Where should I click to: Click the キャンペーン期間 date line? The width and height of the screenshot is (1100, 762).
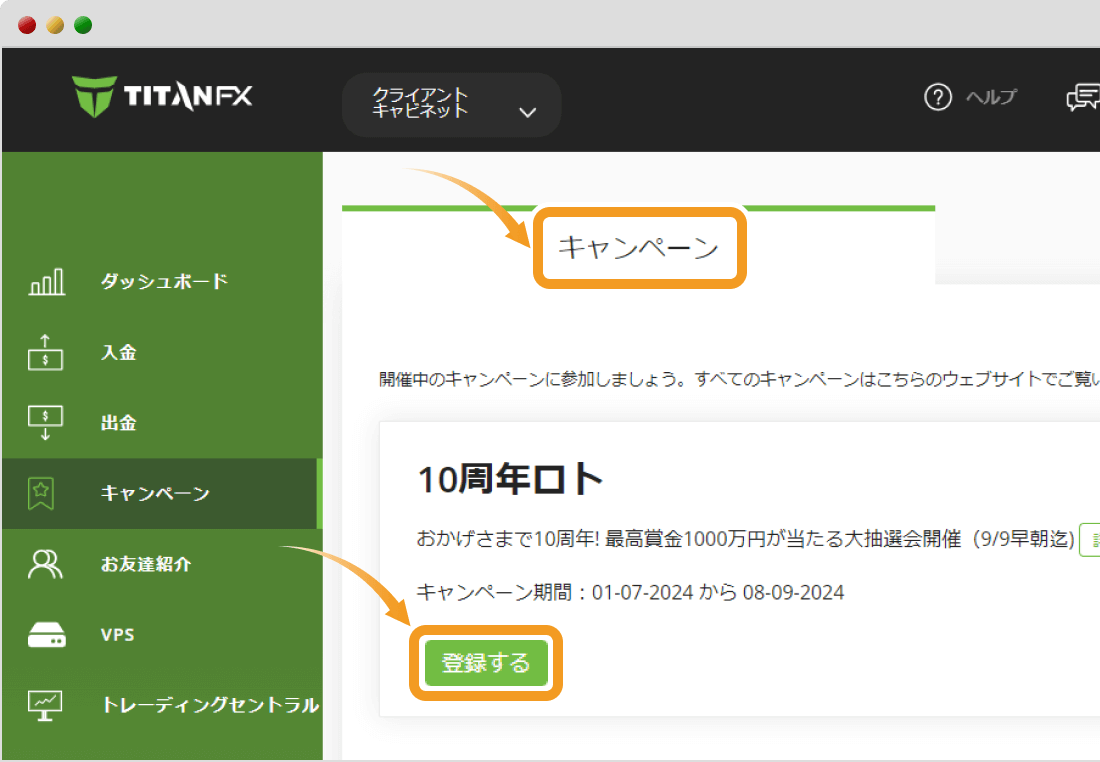click(x=630, y=593)
